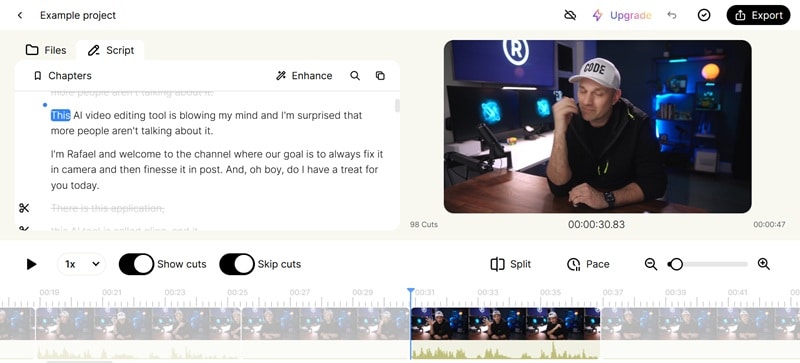Open the 1x playback speed dropdown
The height and width of the screenshot is (363, 800).
point(82,264)
